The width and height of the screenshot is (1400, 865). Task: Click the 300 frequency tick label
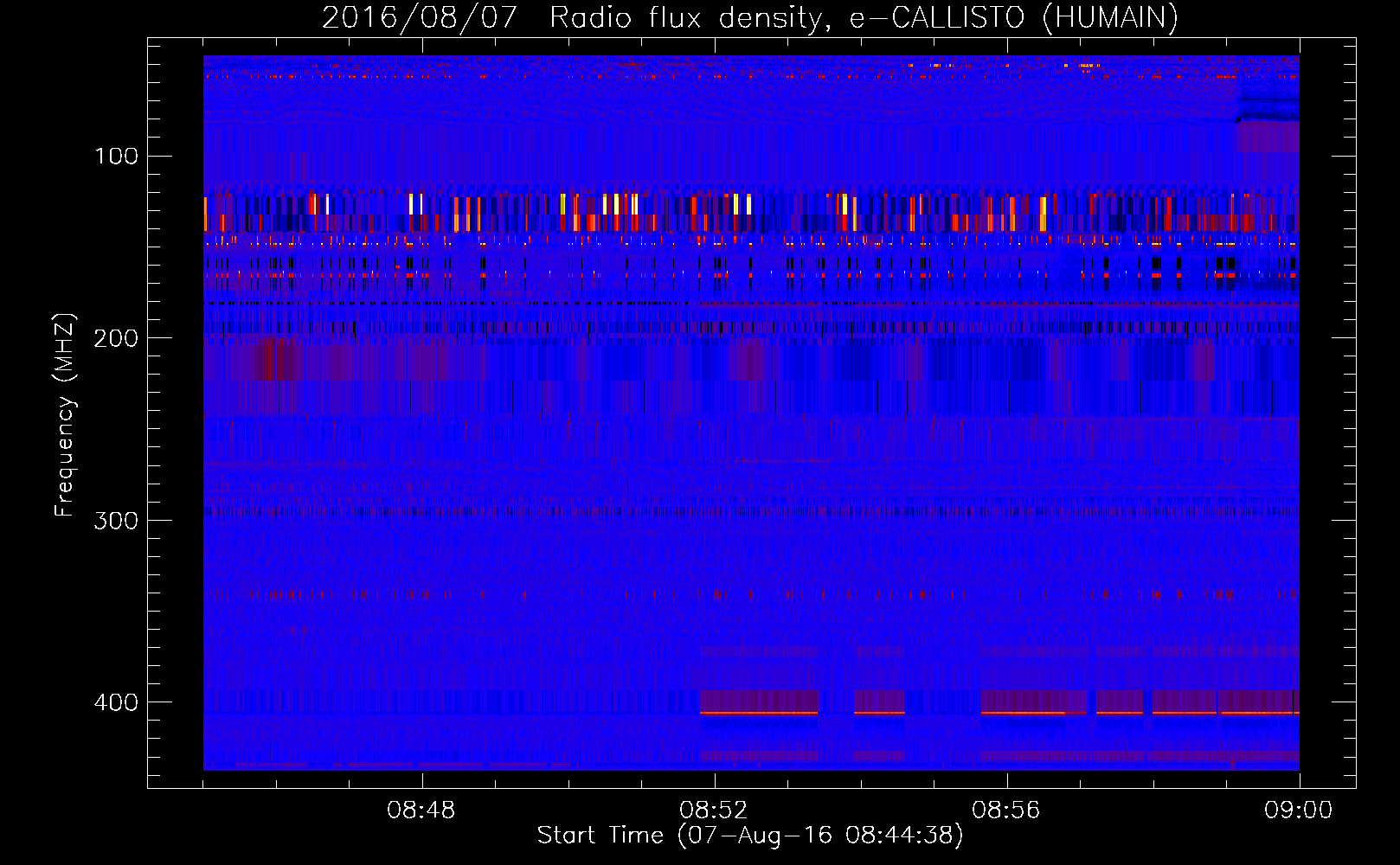pos(116,521)
